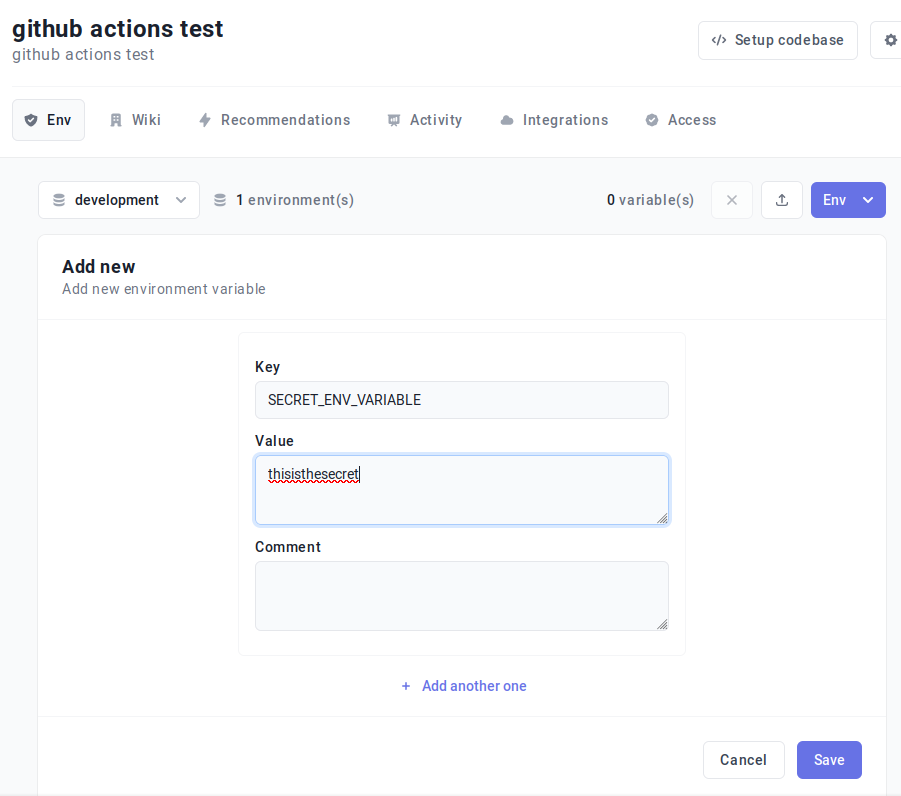The image size is (901, 796).
Task: Click the layers icon beside 1 environment(s)
Action: click(219, 200)
